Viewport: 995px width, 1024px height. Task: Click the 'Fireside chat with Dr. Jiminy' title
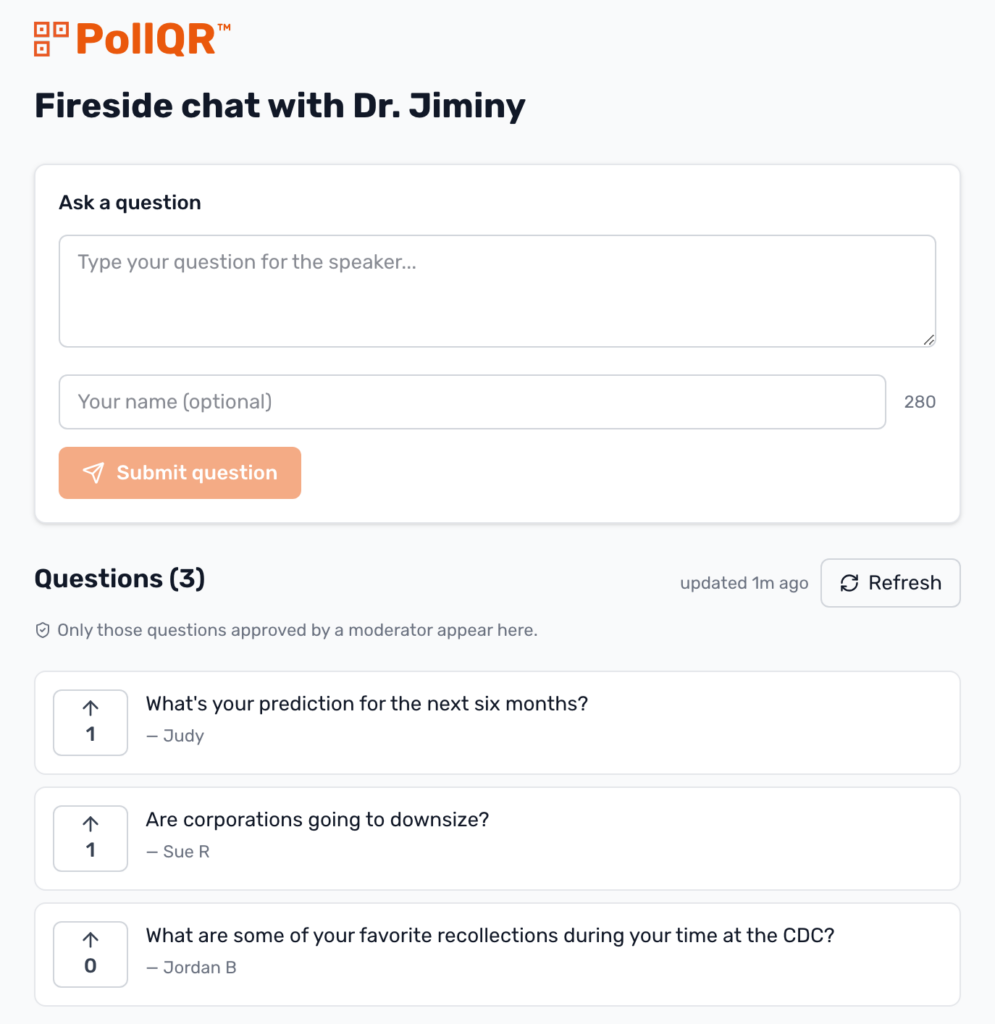pyautogui.click(x=279, y=105)
